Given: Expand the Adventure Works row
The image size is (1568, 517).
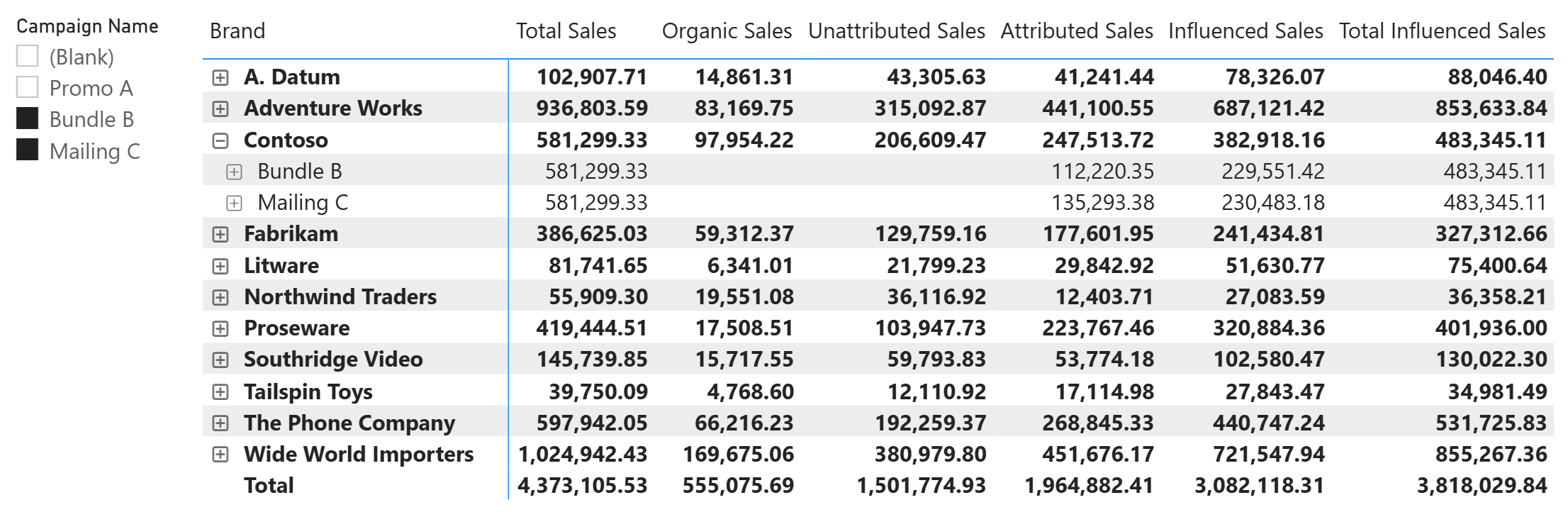Looking at the screenshot, I should pos(220,109).
